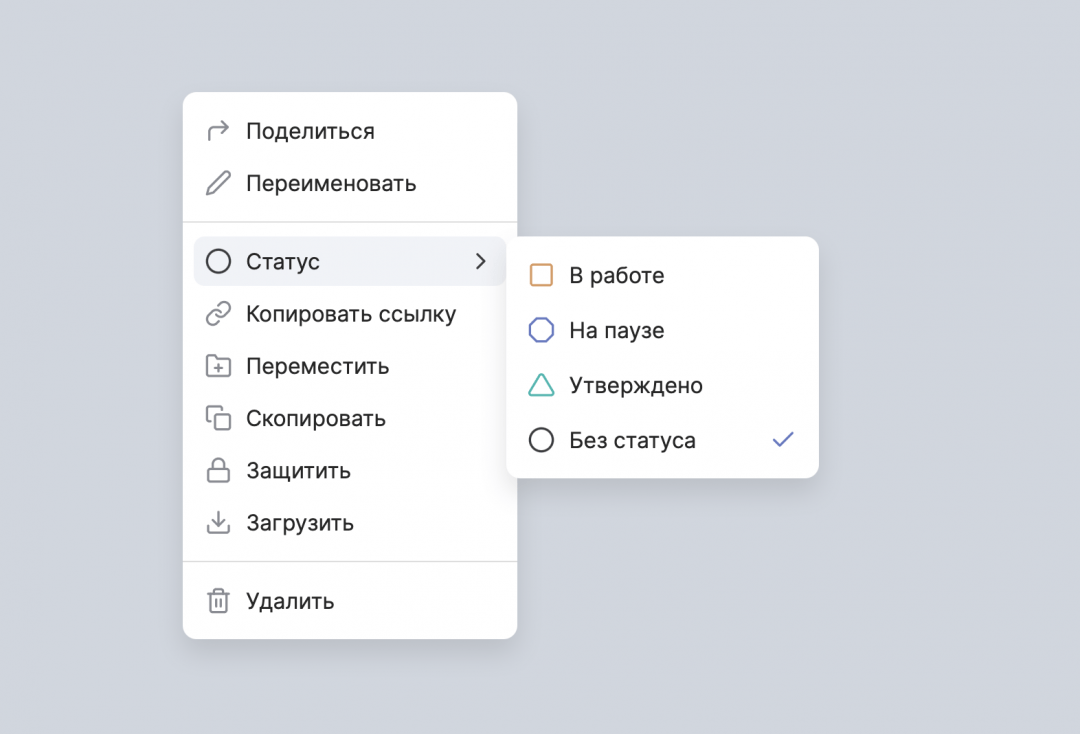The height and width of the screenshot is (734, 1080).
Task: Select the 'Без статуса' status option
Action: pyautogui.click(x=632, y=441)
